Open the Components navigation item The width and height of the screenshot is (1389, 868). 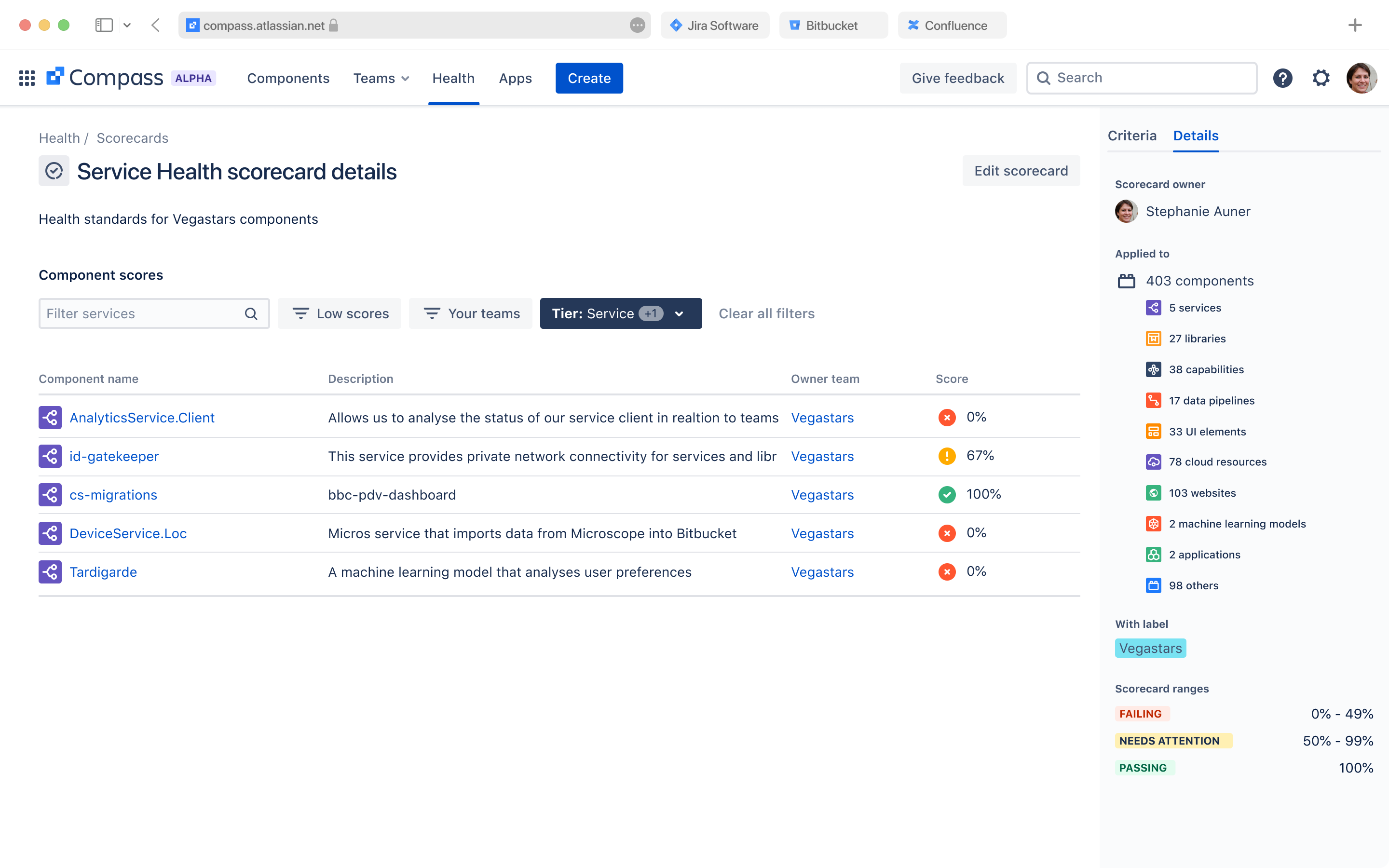288,78
